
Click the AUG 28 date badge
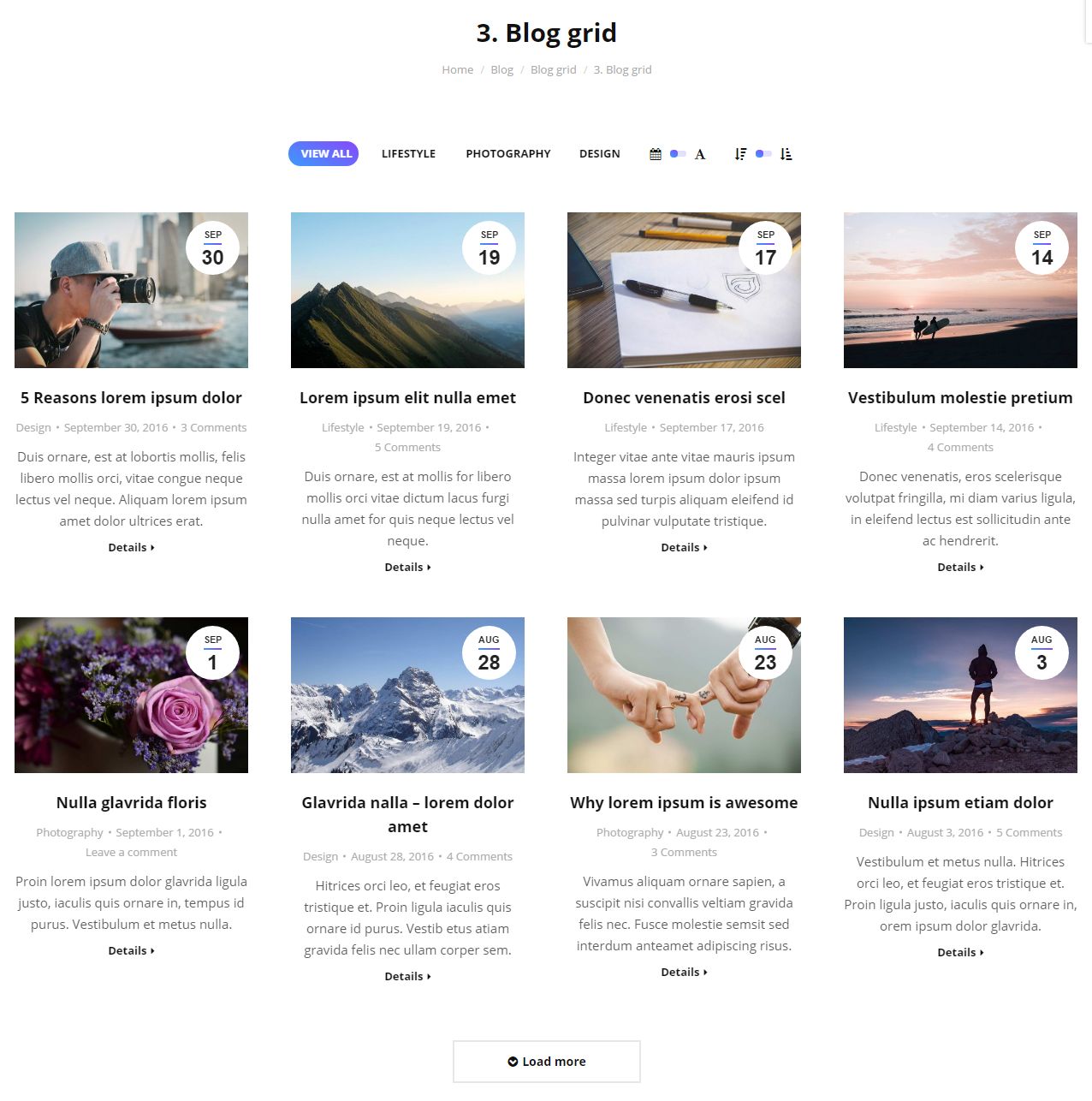click(489, 653)
